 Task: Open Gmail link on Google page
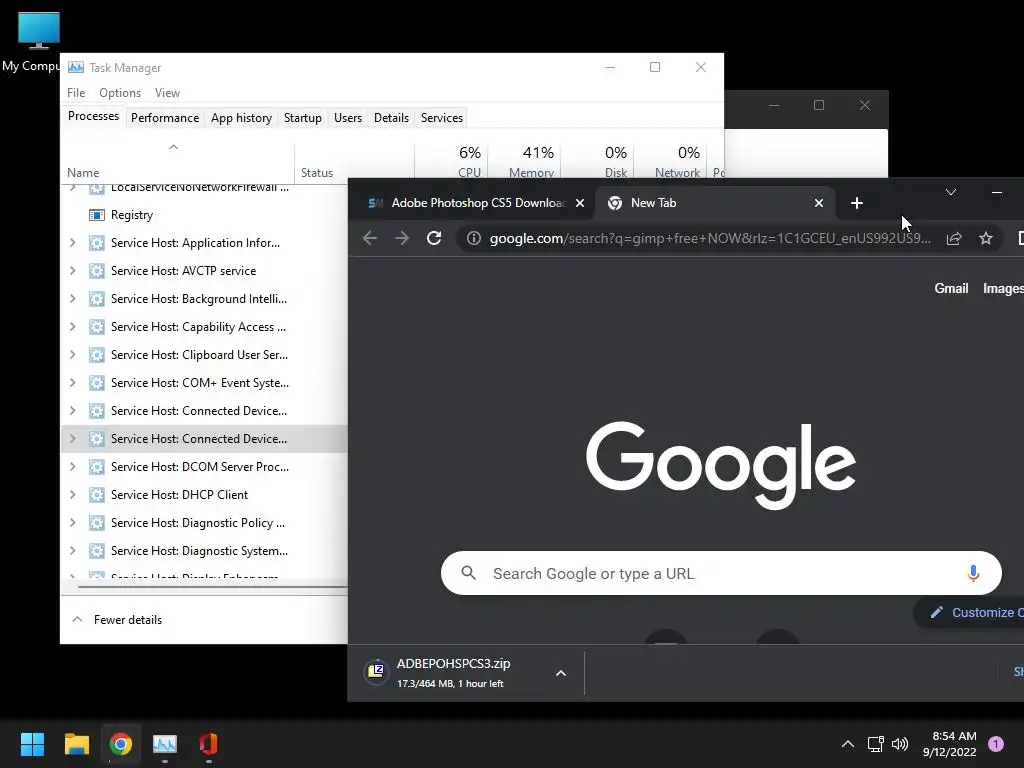[x=951, y=289]
